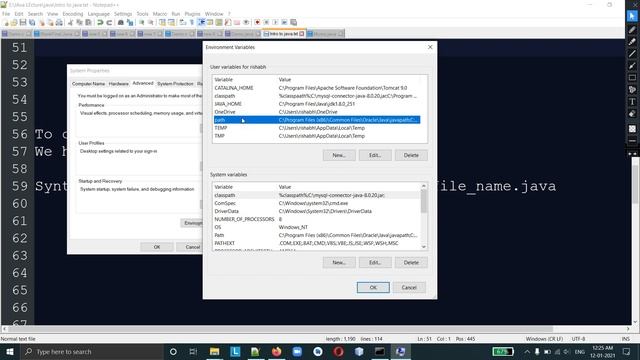Click the Notepad++ find (binoculars) icon

pyautogui.click(x=121, y=22)
